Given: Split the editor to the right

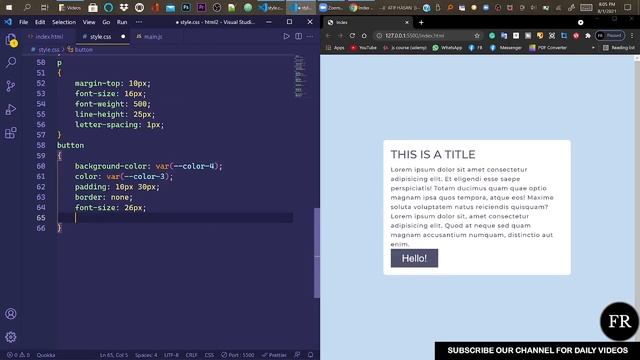Looking at the screenshot, I should point(298,36).
